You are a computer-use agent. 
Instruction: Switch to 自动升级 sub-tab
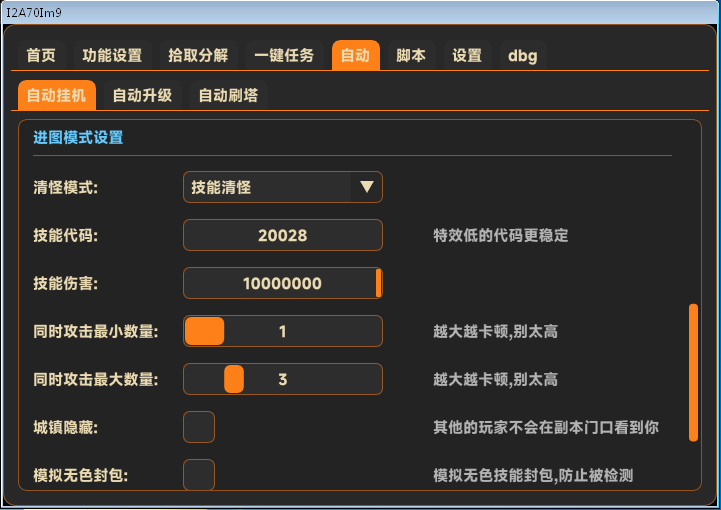pyautogui.click(x=142, y=96)
